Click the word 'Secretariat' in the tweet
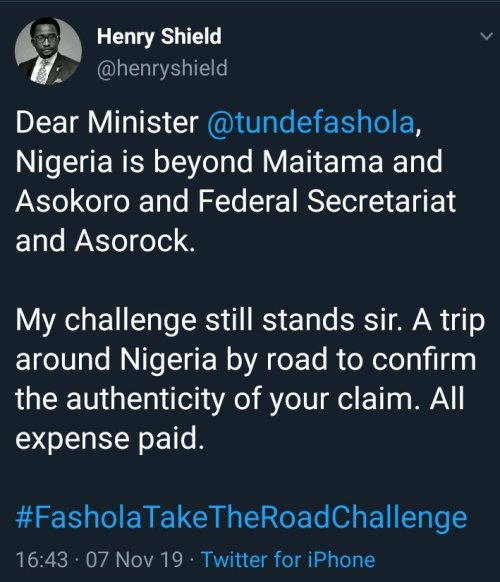This screenshot has height=582, width=500. (381, 201)
